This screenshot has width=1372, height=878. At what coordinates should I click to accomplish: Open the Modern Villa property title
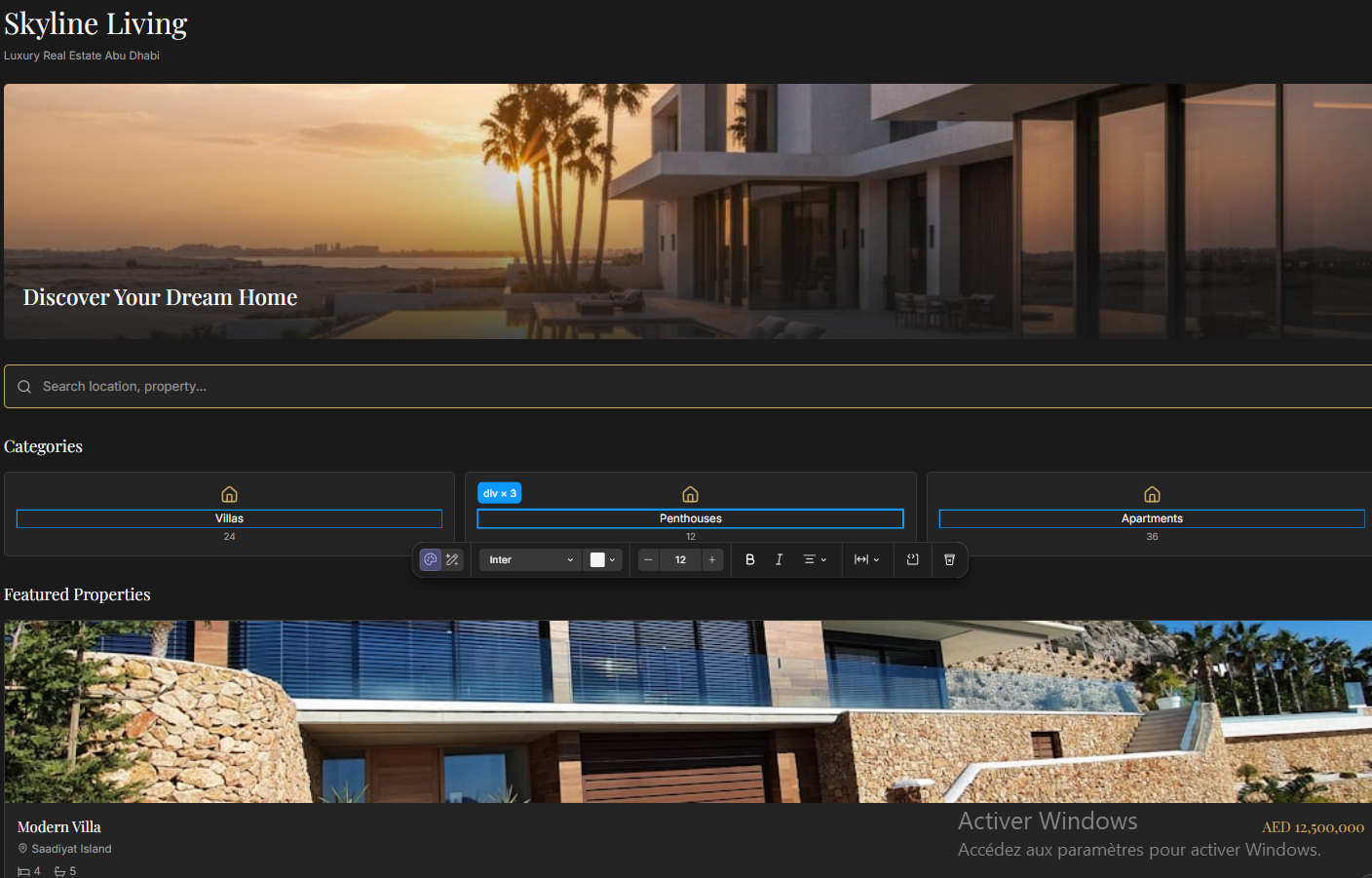coord(59,827)
